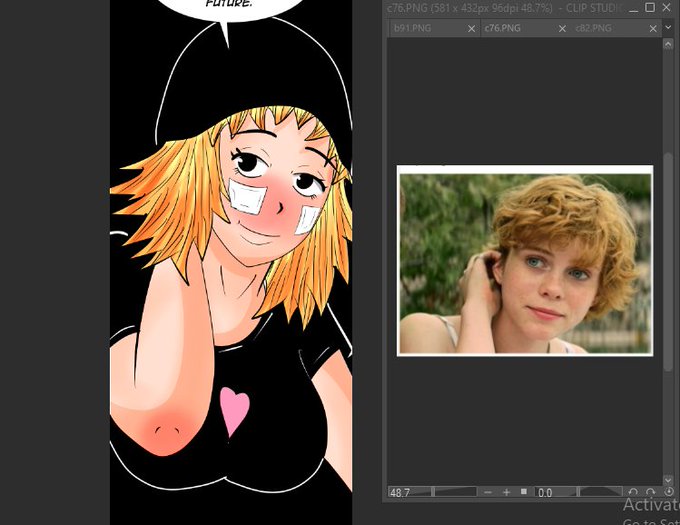Screen dimensions: 680x525
Task: Click the reference photo in the c76.PNG canvas
Action: (x=525, y=261)
